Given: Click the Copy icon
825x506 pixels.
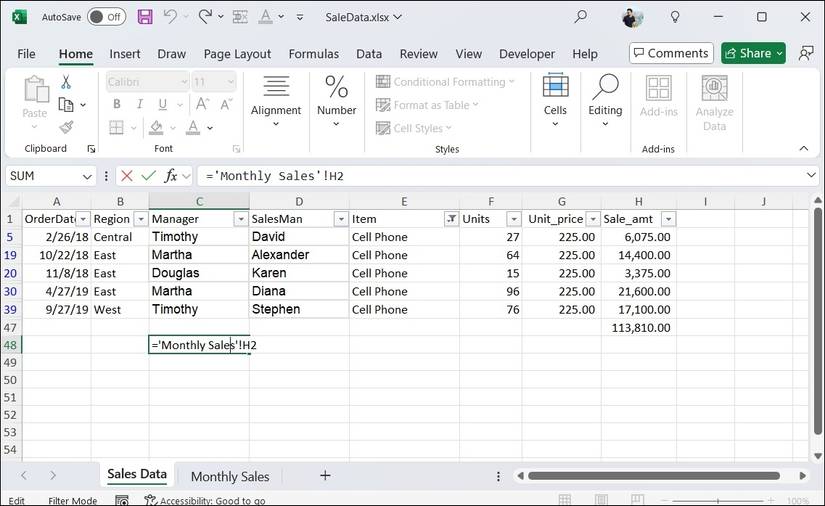Looking at the screenshot, I should point(66,105).
